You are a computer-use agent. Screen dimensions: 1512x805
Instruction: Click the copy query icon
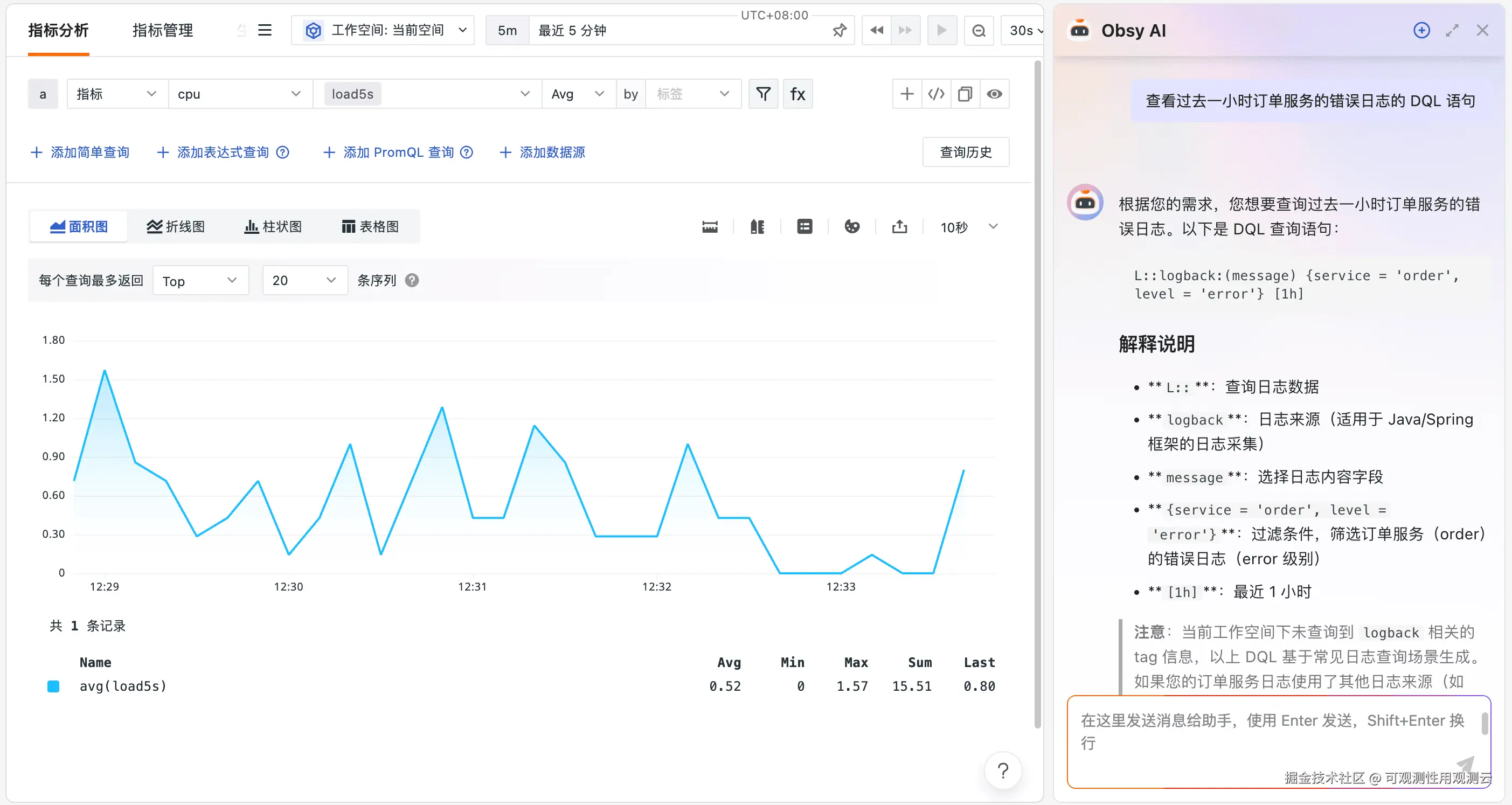(x=965, y=94)
